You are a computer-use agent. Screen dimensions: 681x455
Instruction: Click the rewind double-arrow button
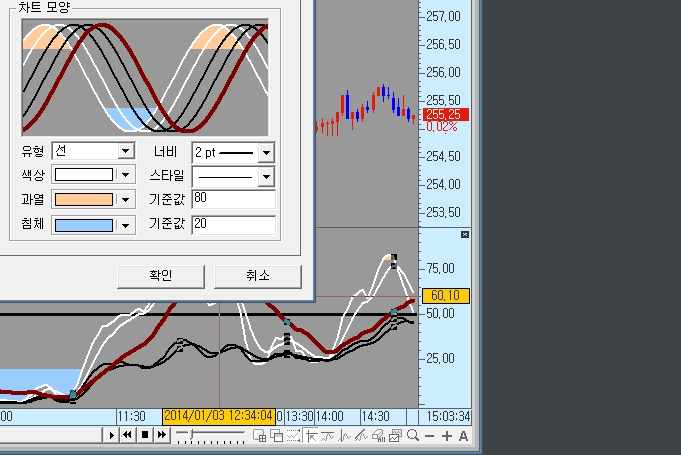[x=128, y=435]
